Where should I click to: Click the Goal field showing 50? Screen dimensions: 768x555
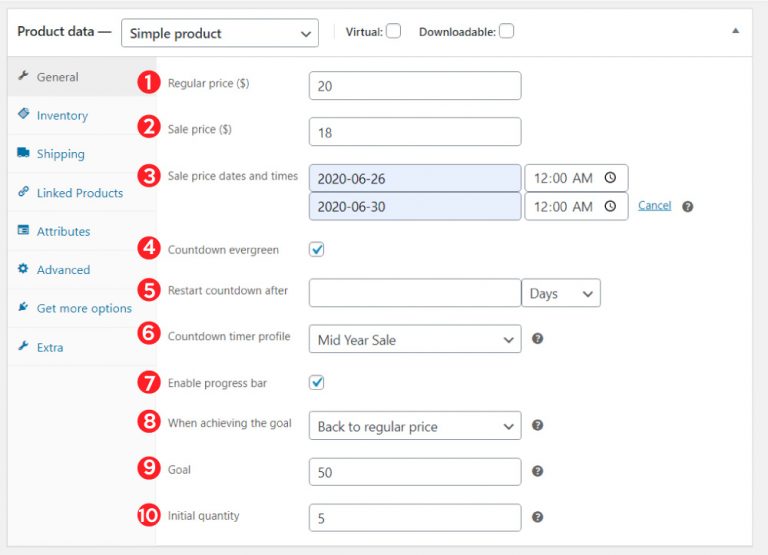[x=415, y=472]
